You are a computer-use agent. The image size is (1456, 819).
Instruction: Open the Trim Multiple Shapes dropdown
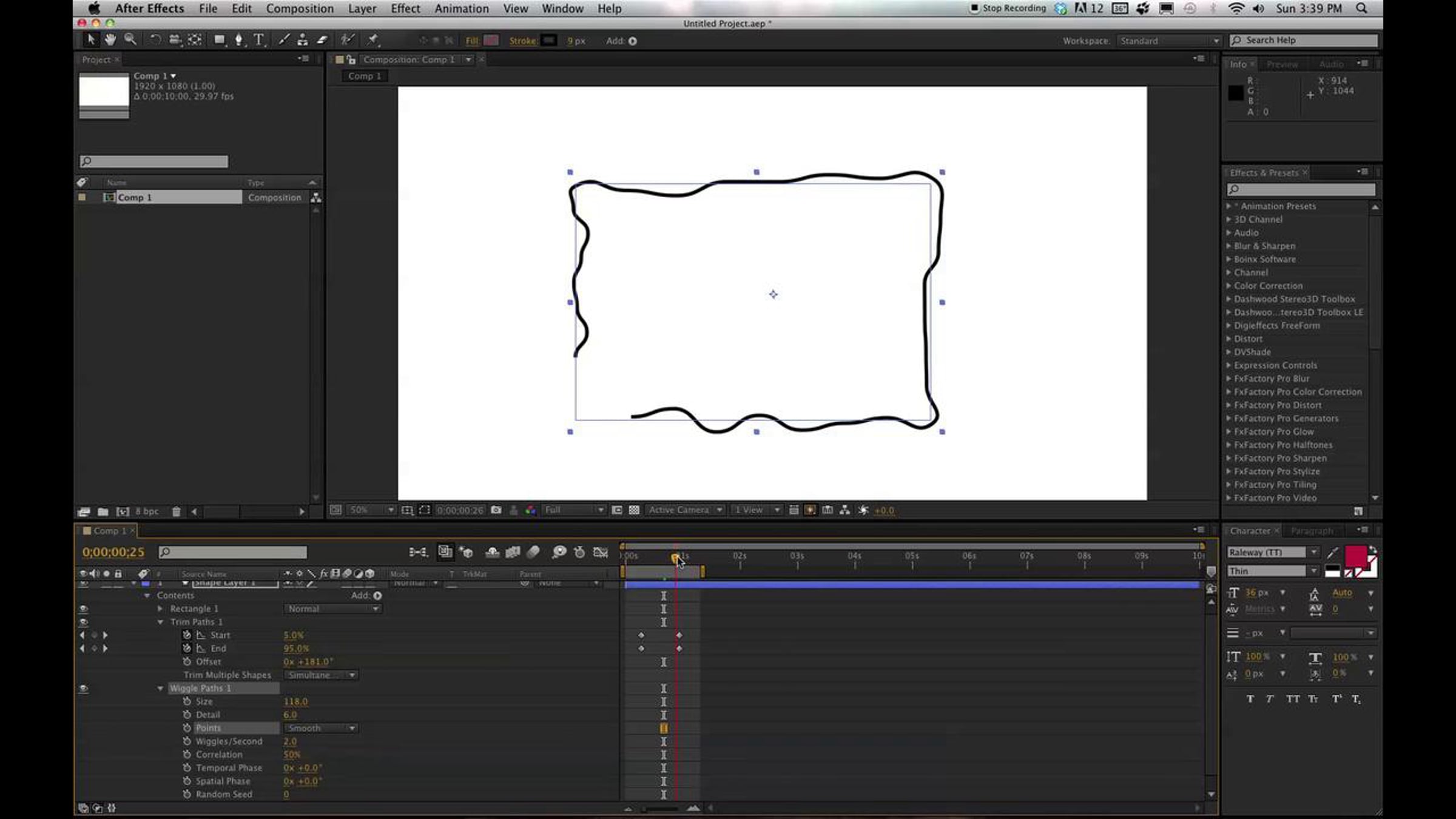[321, 675]
